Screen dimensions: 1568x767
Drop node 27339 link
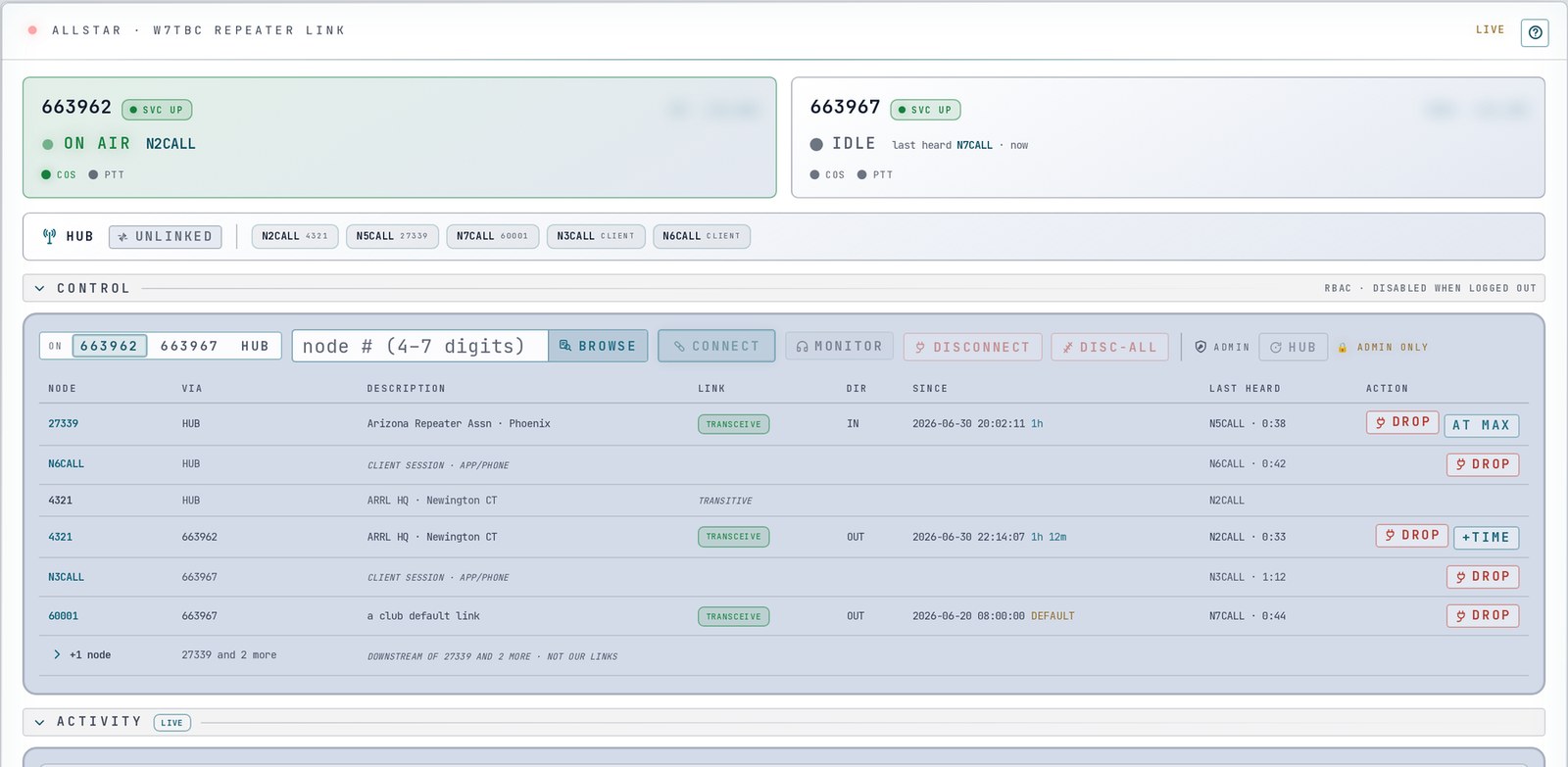tap(1402, 422)
